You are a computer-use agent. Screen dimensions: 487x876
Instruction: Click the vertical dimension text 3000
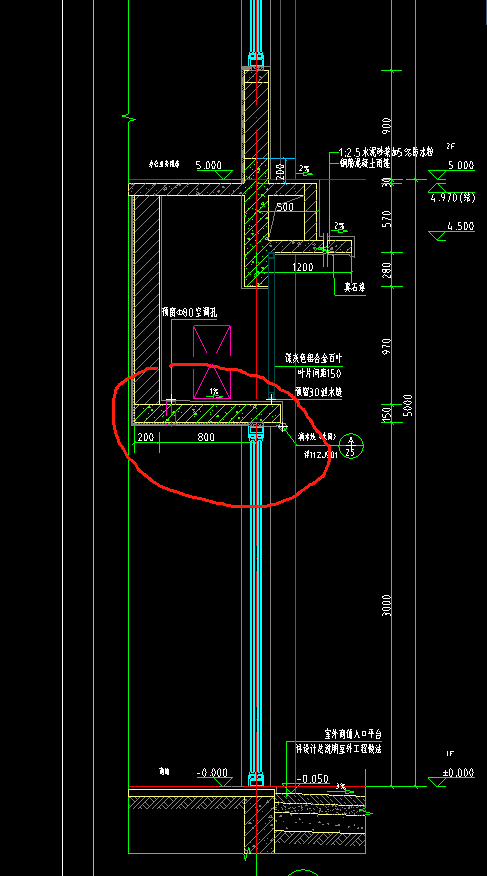pyautogui.click(x=387, y=605)
